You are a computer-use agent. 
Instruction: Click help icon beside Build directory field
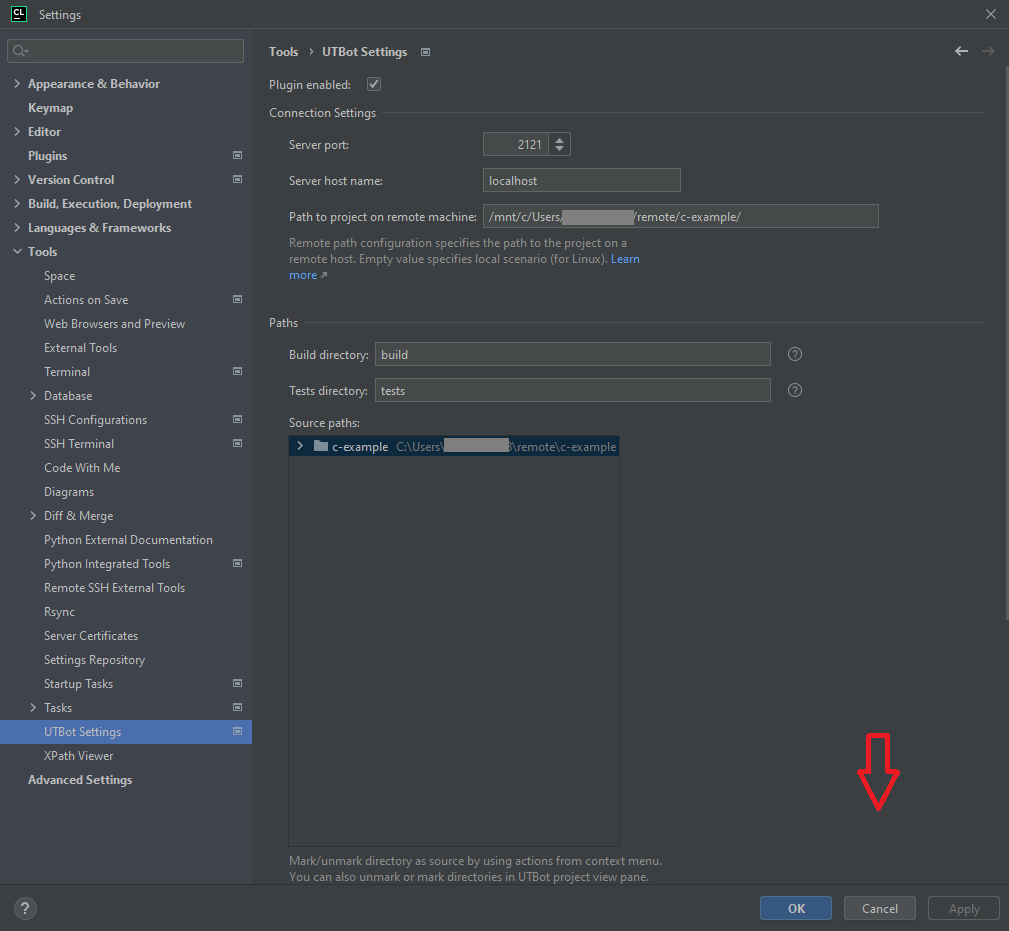point(795,354)
